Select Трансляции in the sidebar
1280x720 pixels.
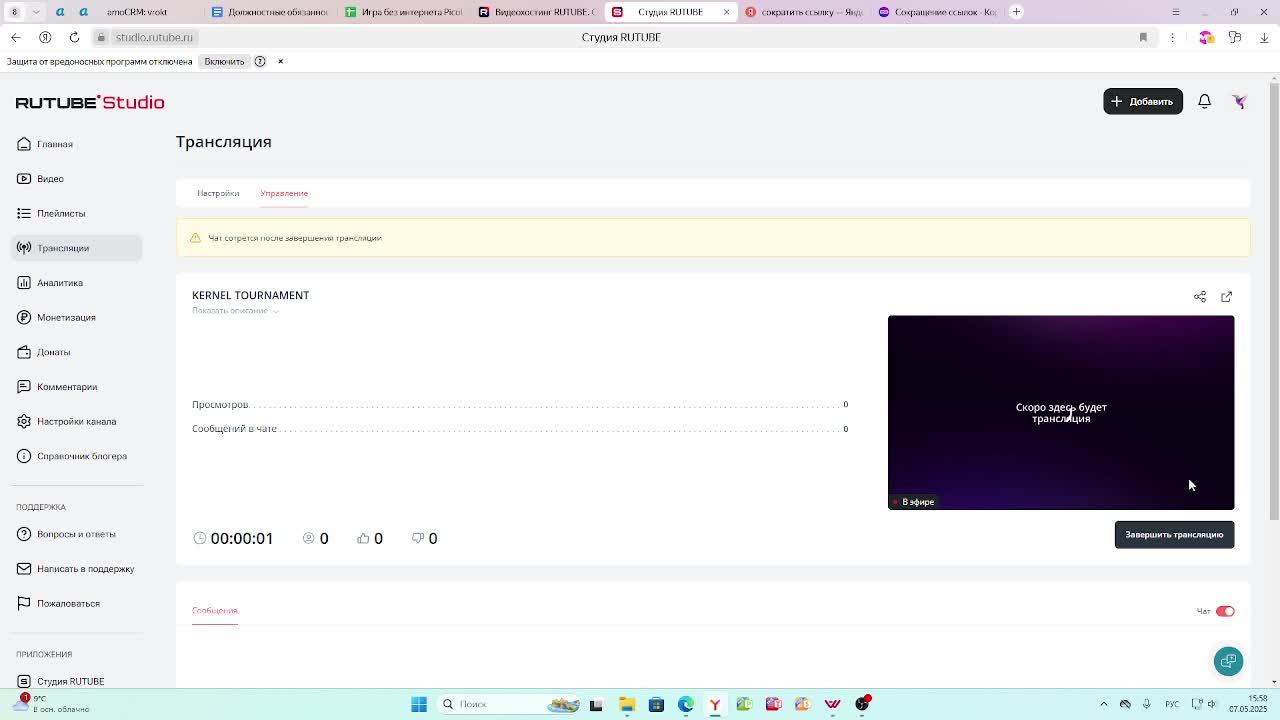(x=76, y=248)
